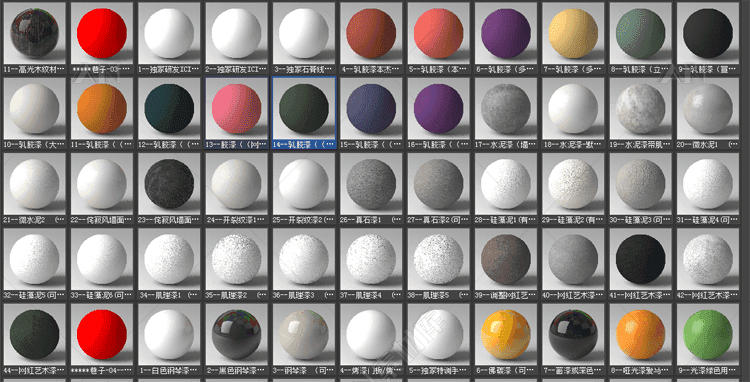750x382 pixels.
Task: Select the 35--肌理漆2 speckled material
Action: click(237, 260)
